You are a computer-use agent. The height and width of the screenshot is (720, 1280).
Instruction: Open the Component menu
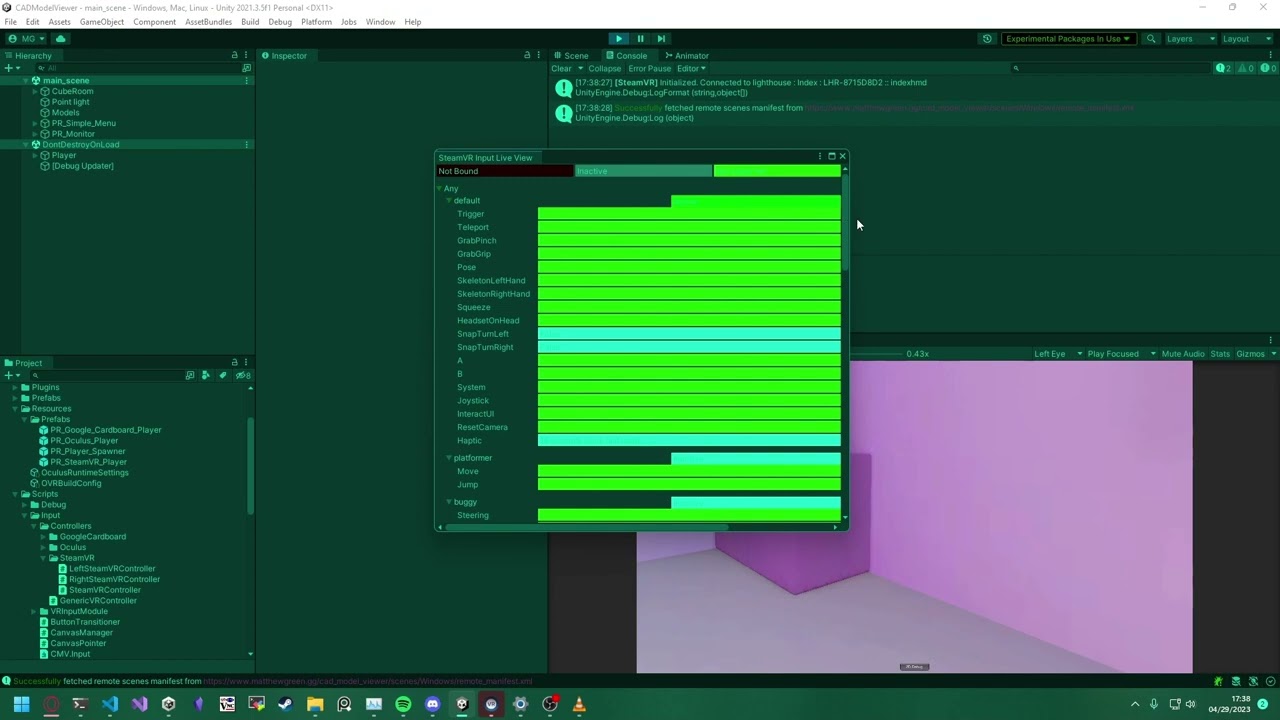coord(154,22)
